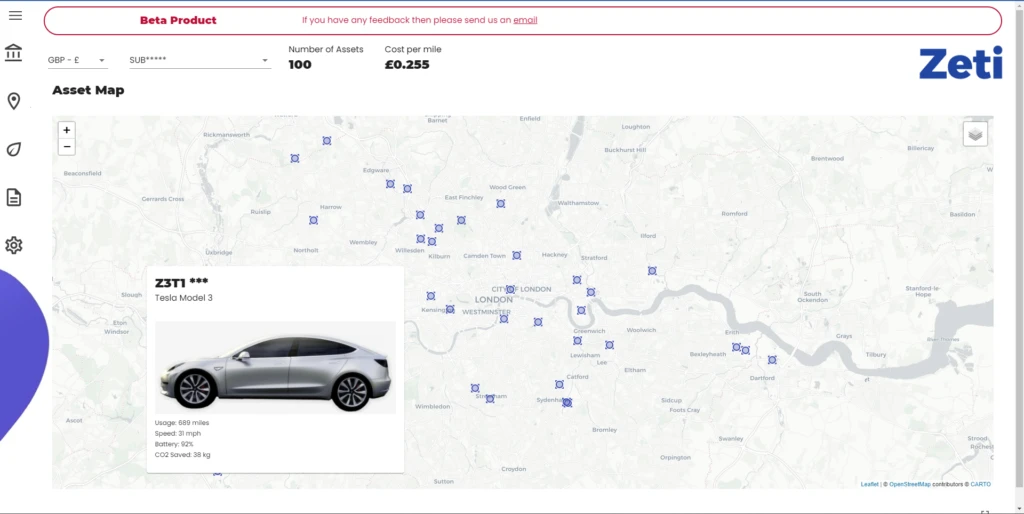The height and width of the screenshot is (514, 1024).
Task: Select the marker below the Westminster label
Action: pyautogui.click(x=504, y=319)
